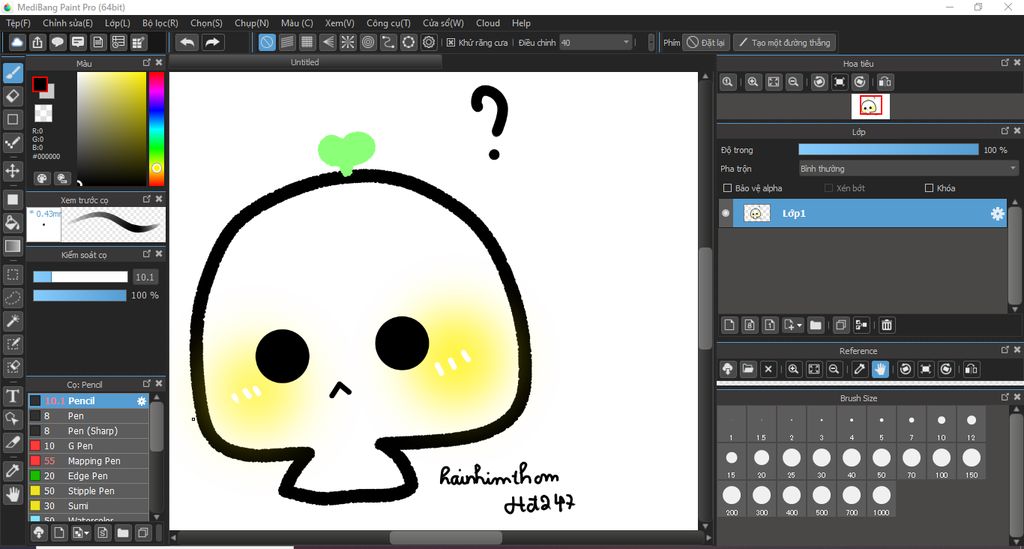Add a new layer folder

click(816, 324)
